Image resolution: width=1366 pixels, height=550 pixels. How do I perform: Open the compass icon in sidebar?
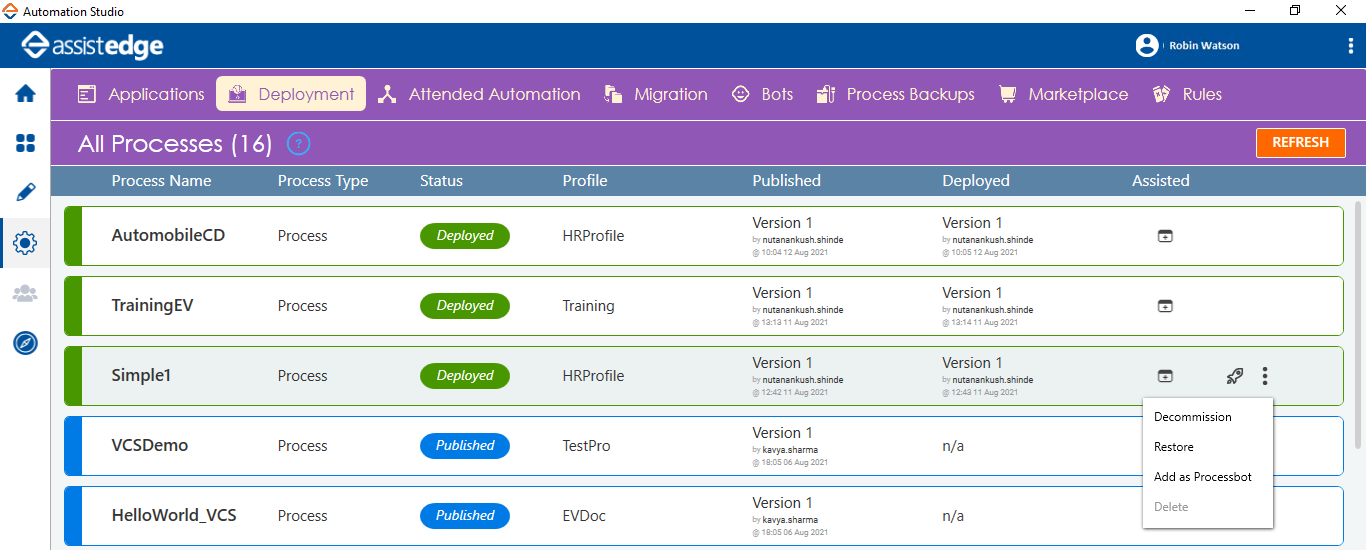[25, 343]
